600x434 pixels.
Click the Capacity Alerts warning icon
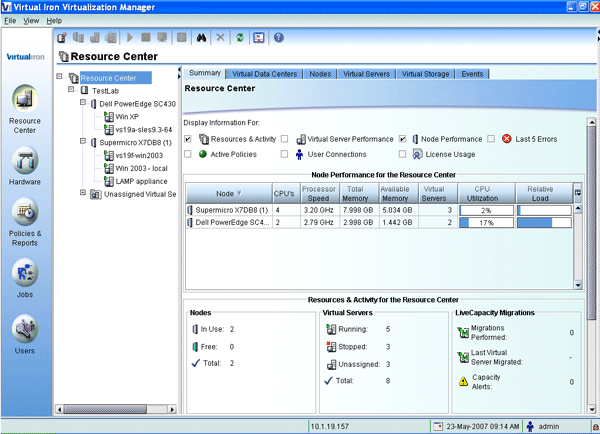[x=463, y=382]
